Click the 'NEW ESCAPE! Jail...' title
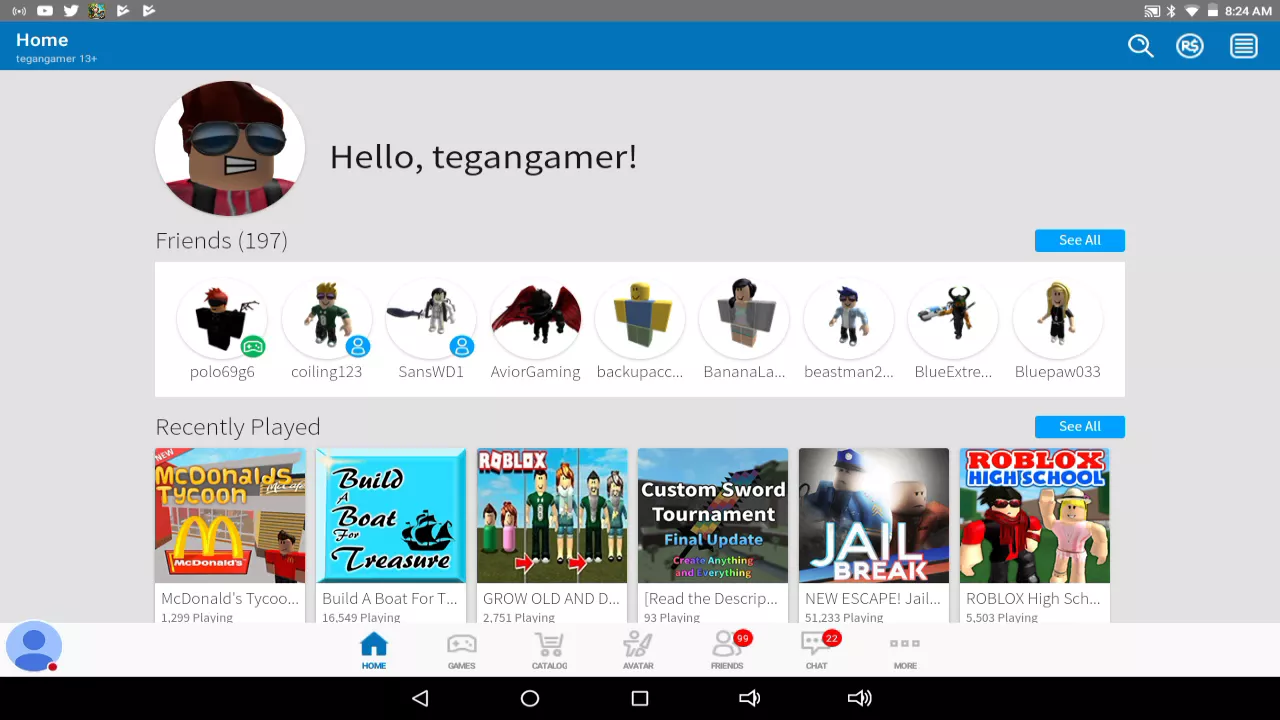Image resolution: width=1280 pixels, height=720 pixels. 873,598
